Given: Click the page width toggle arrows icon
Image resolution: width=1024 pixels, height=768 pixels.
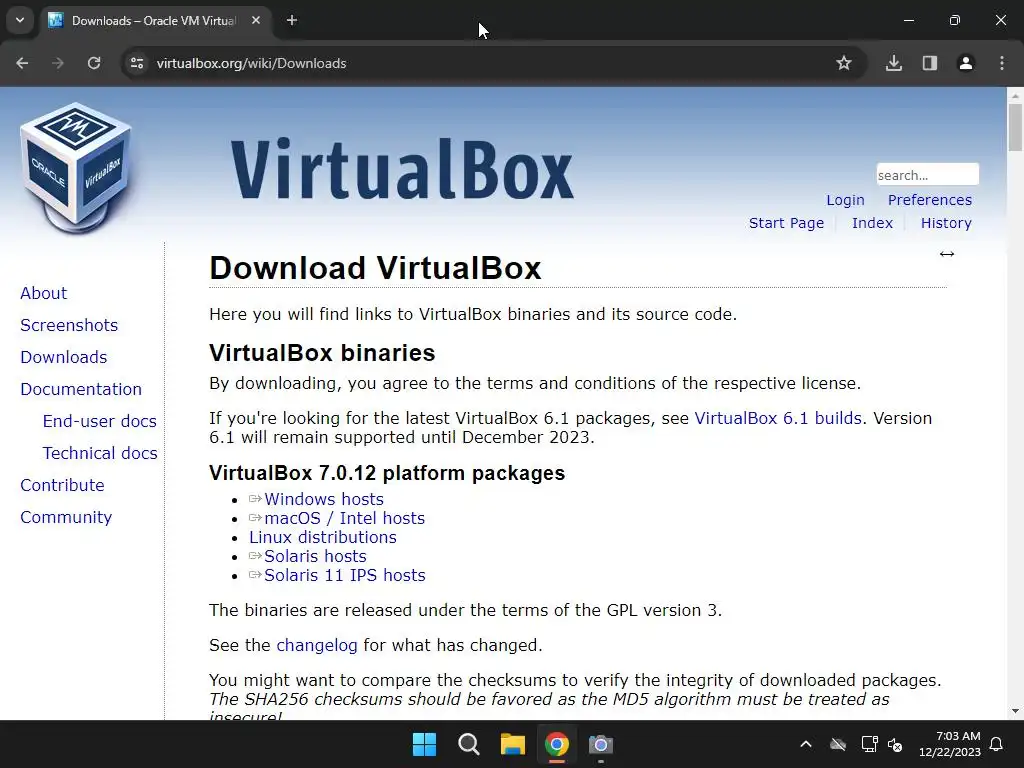Looking at the screenshot, I should [947, 254].
